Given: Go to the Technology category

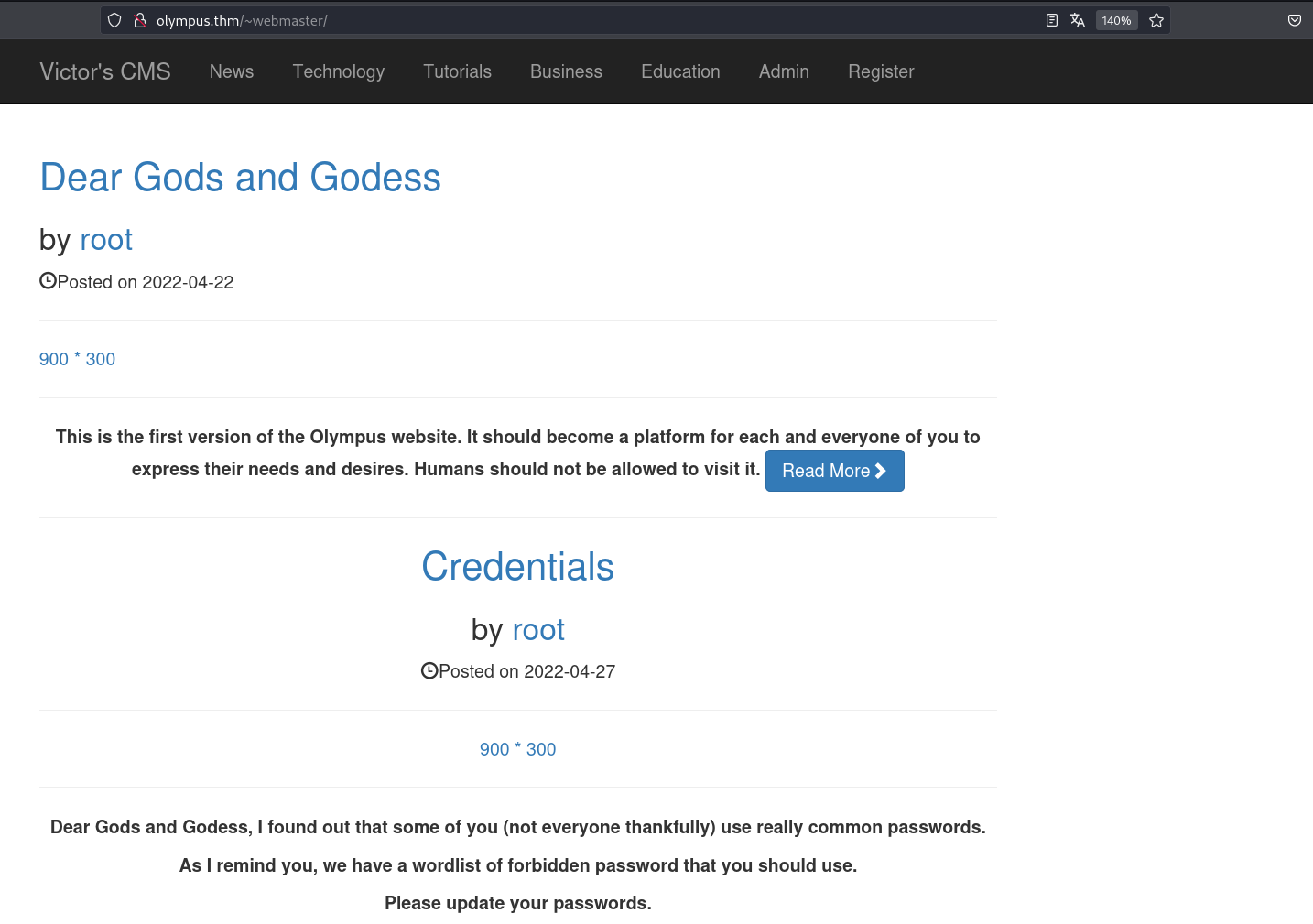Looking at the screenshot, I should point(339,71).
